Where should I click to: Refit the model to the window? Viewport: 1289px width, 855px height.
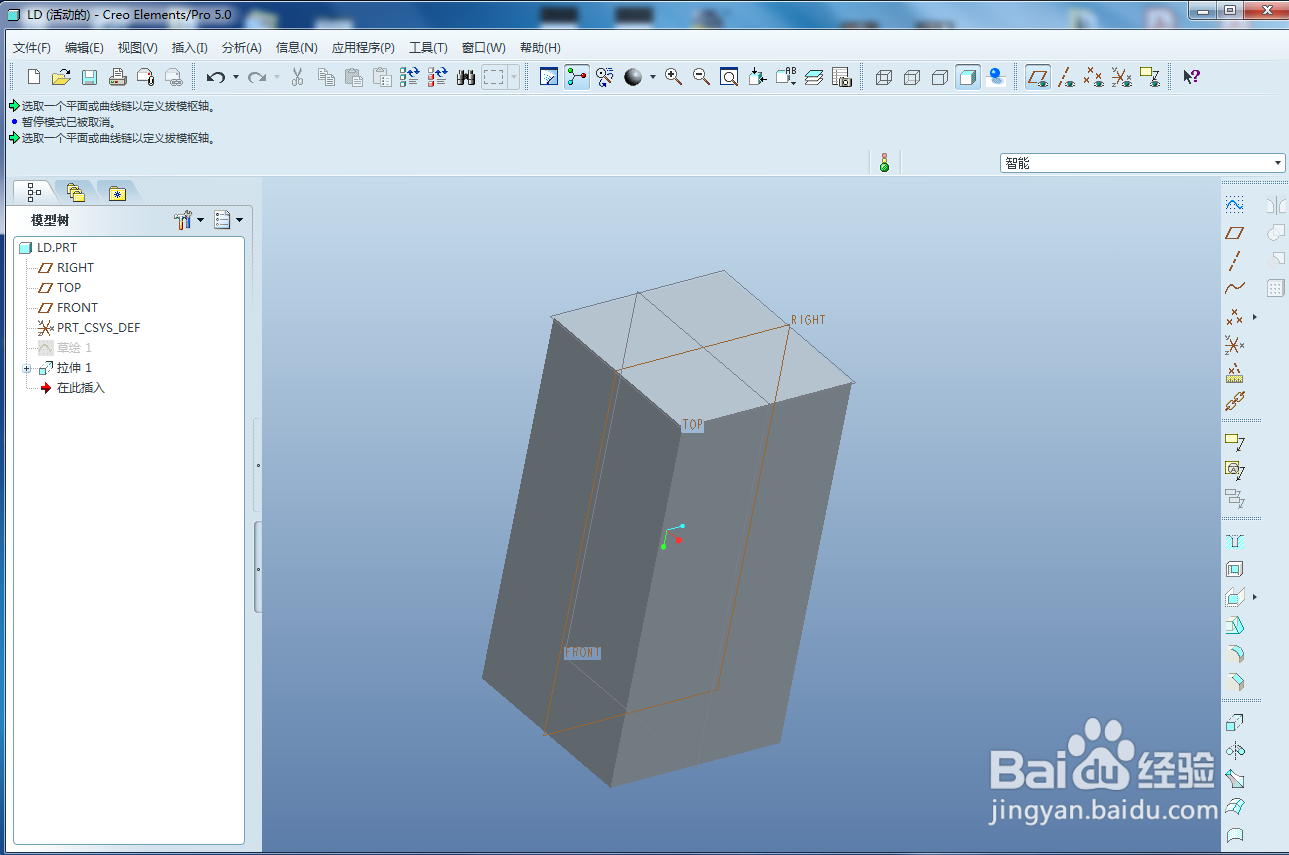click(729, 77)
